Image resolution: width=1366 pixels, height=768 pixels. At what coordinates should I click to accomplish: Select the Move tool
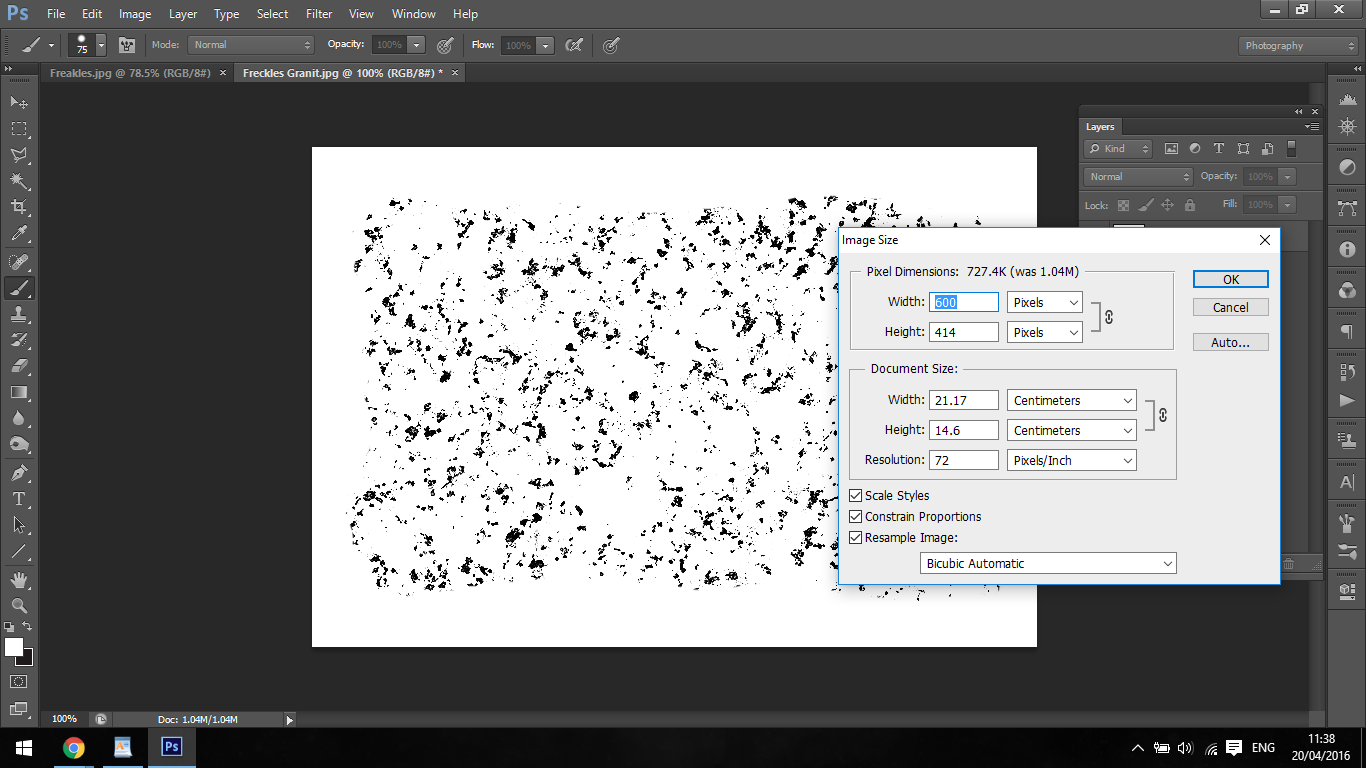[x=19, y=103]
